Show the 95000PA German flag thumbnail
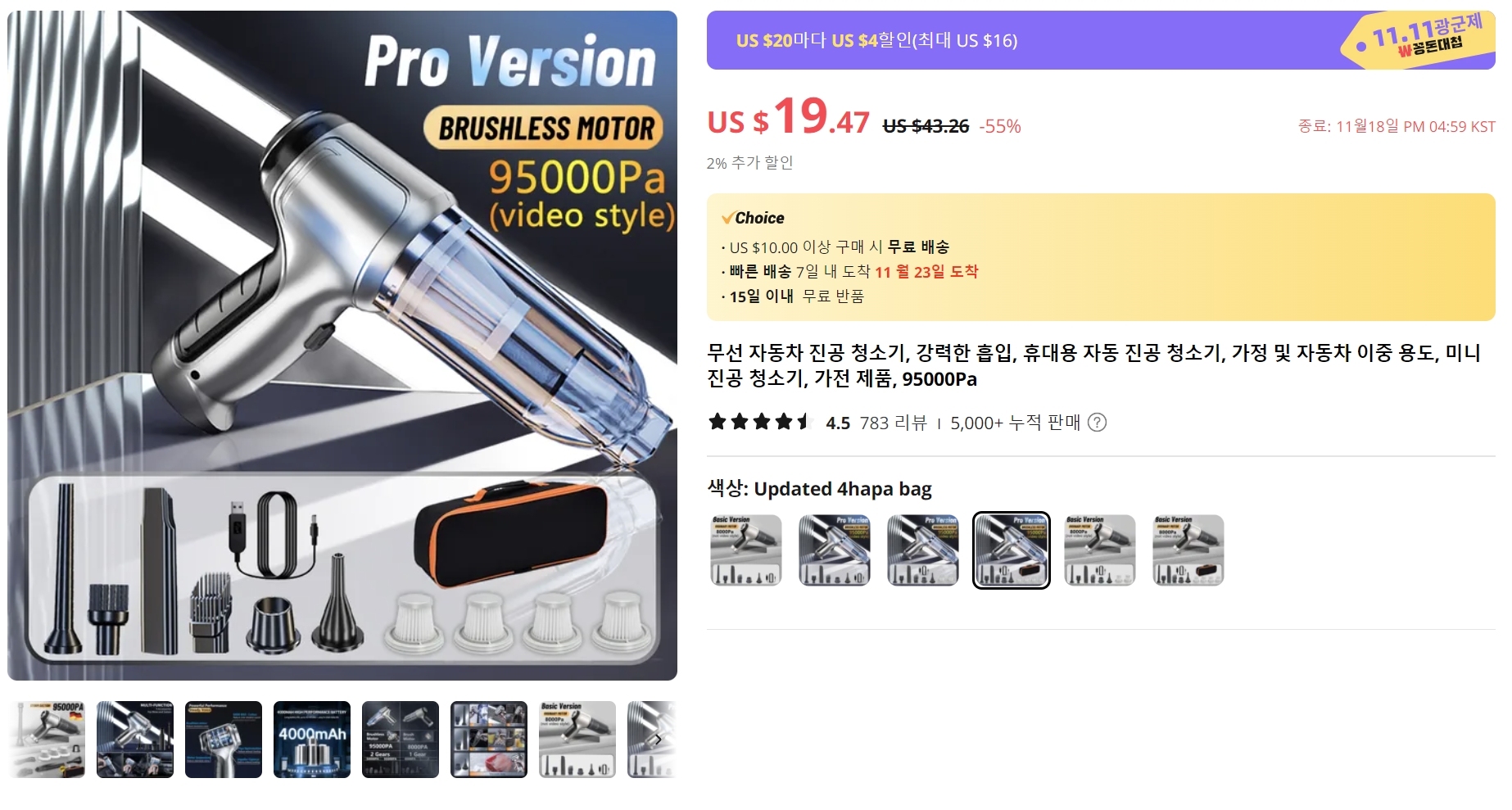 click(x=47, y=740)
